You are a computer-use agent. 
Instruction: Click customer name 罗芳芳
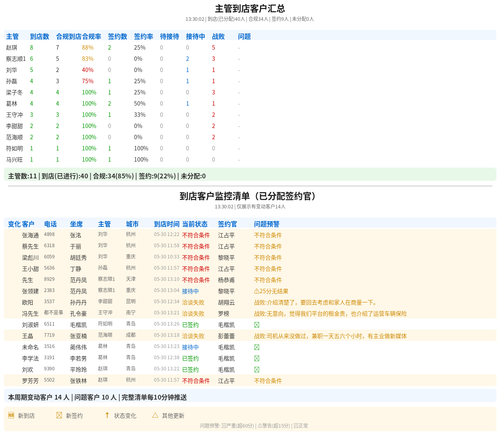[30, 381]
